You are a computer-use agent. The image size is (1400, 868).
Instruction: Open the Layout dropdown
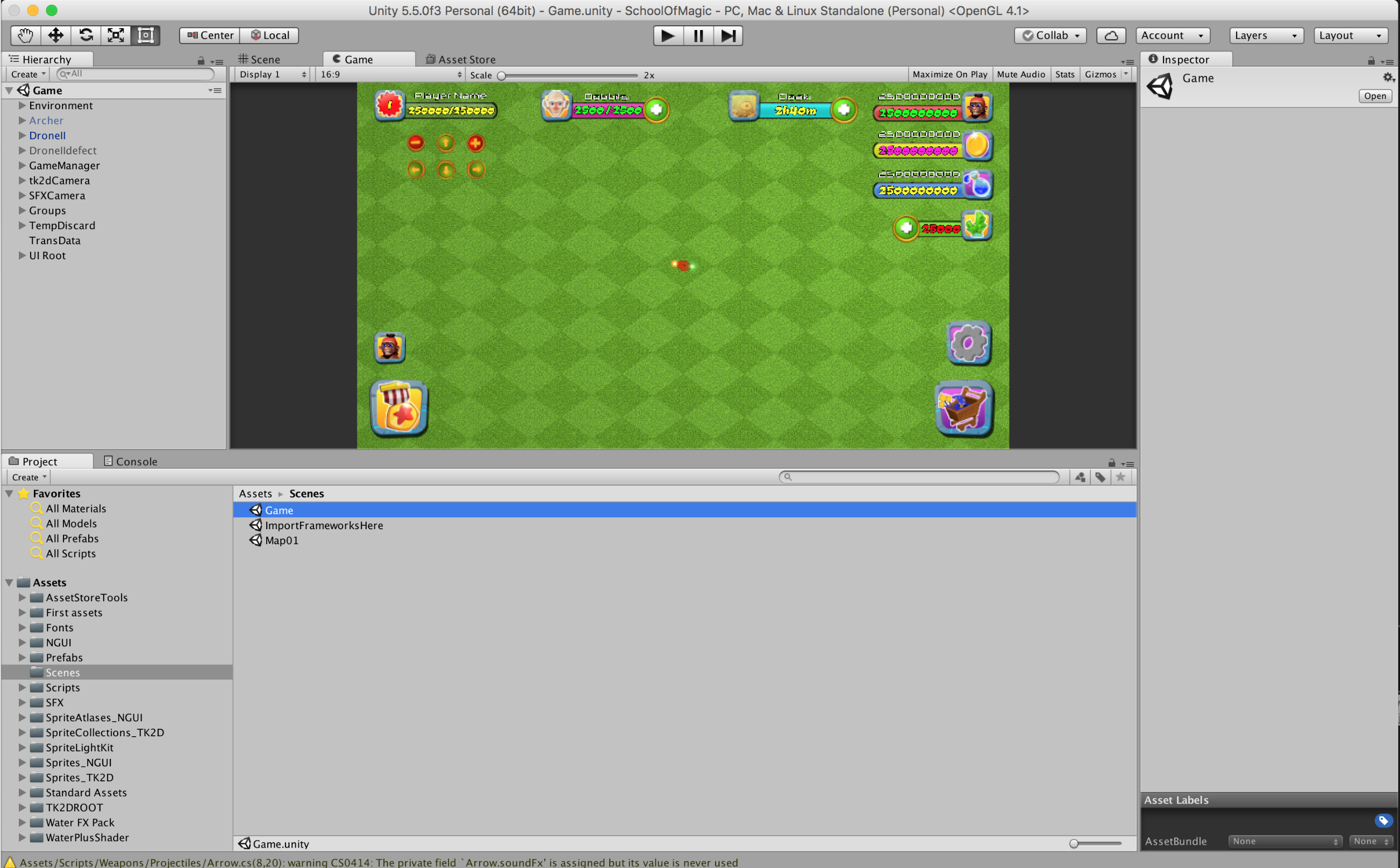pyautogui.click(x=1351, y=35)
